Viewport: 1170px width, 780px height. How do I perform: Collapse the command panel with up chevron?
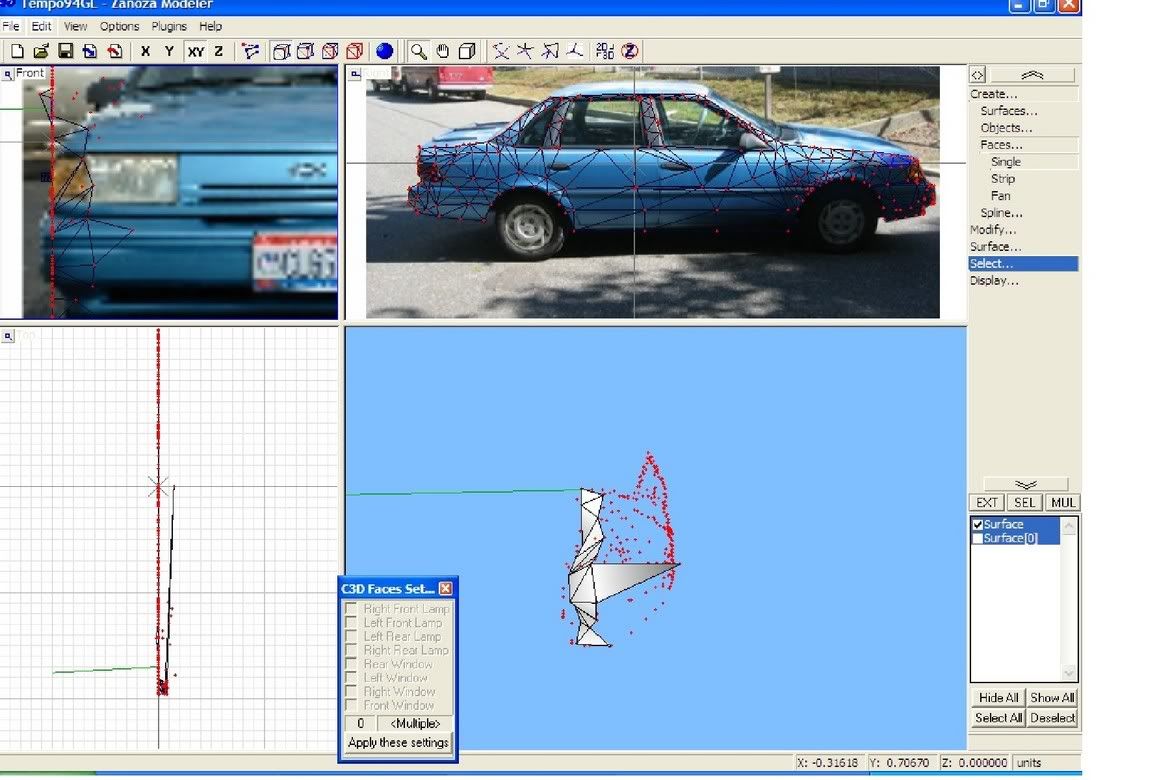pyautogui.click(x=1032, y=75)
